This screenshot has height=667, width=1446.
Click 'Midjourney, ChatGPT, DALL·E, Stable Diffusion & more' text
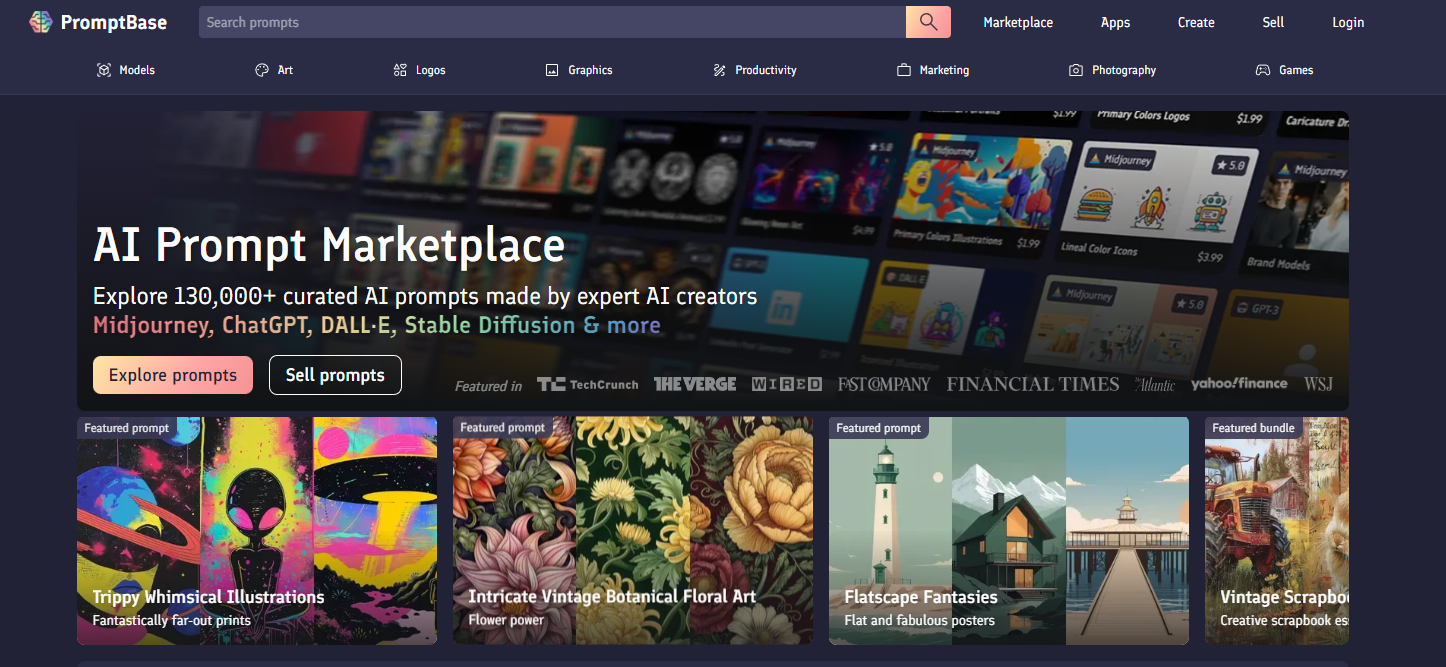[x=377, y=326]
